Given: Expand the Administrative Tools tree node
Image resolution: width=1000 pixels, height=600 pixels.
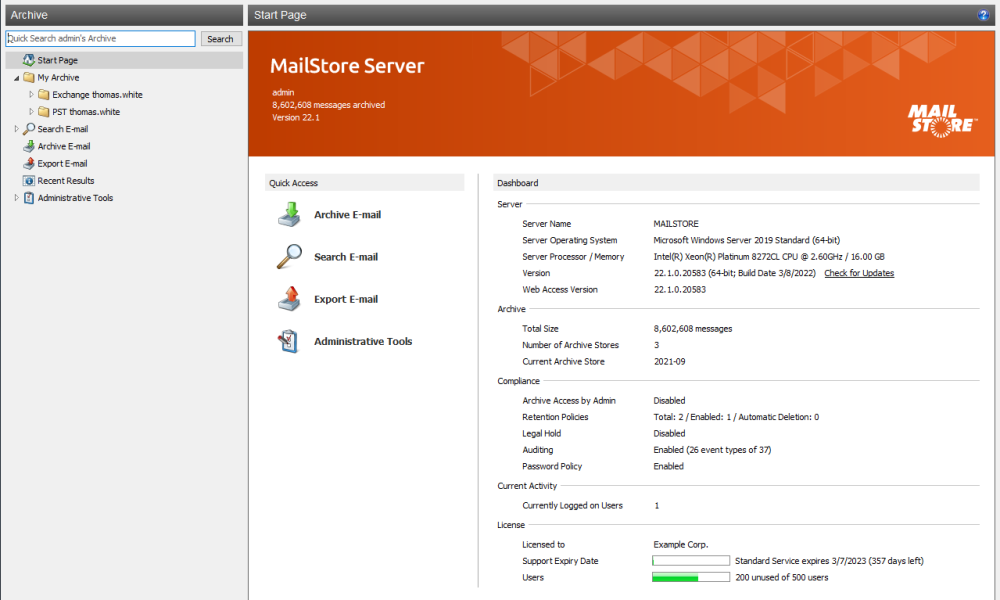Looking at the screenshot, I should pyautogui.click(x=17, y=198).
